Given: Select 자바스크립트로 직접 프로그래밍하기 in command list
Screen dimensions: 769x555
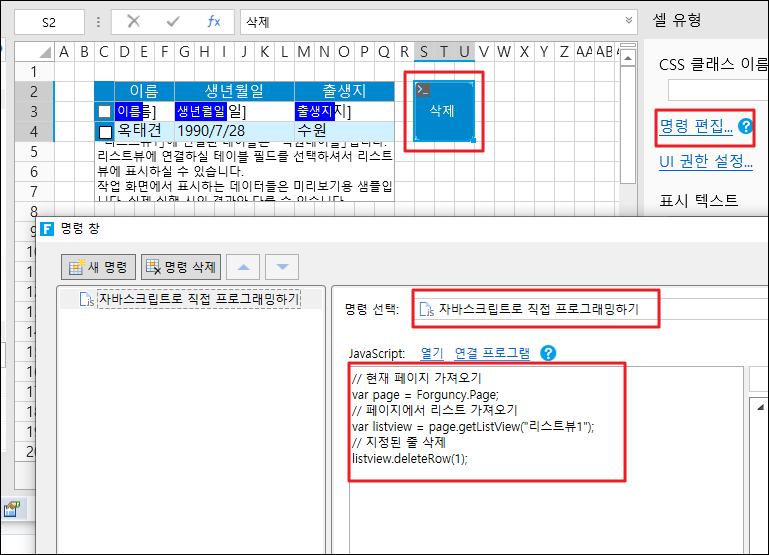Looking at the screenshot, I should click(x=190, y=298).
